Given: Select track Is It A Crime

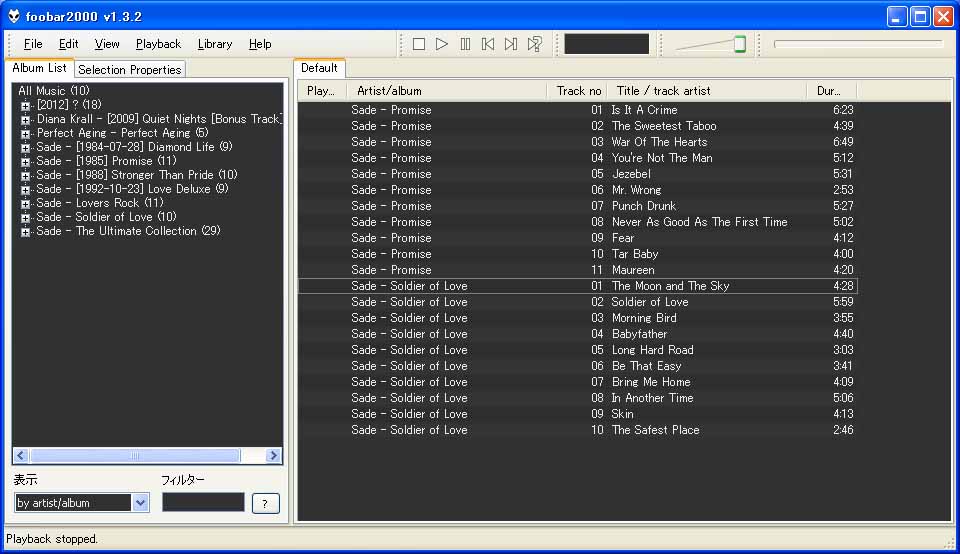Looking at the screenshot, I should pos(577,110).
